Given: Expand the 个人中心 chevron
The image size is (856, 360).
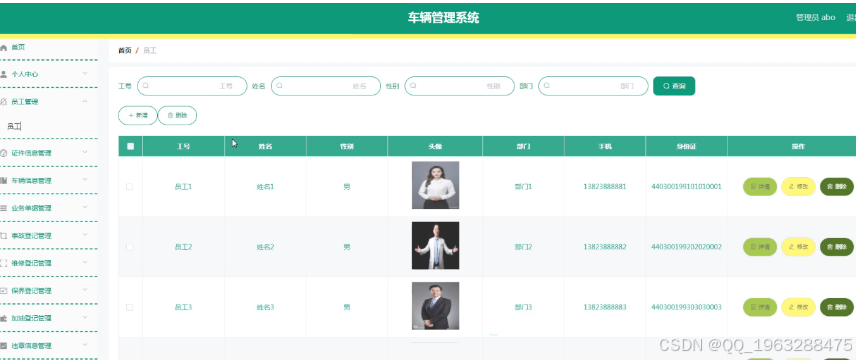Looking at the screenshot, I should click(x=85, y=73).
